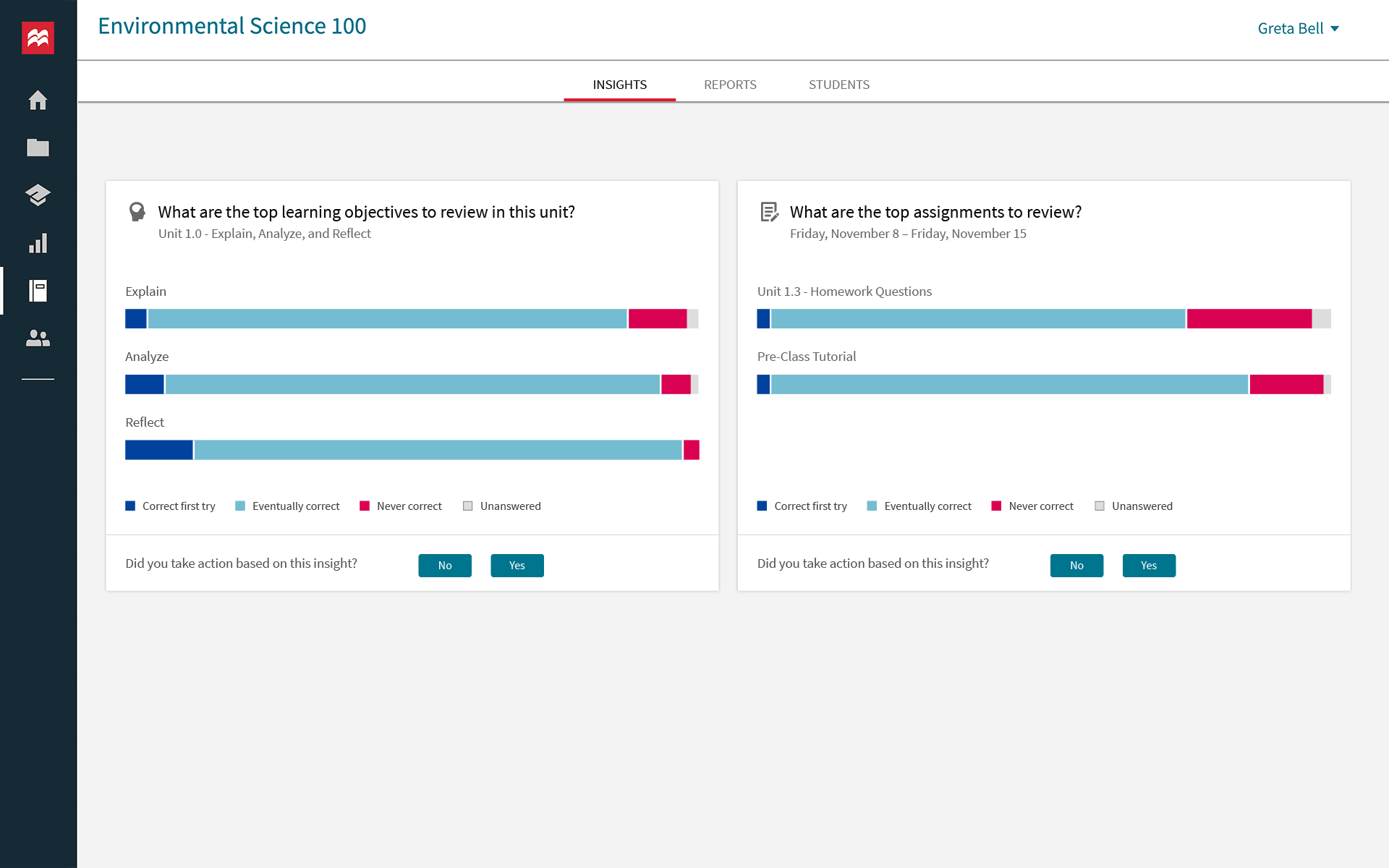Click No on top assignments insight
The image size is (1389, 868).
click(x=1077, y=565)
